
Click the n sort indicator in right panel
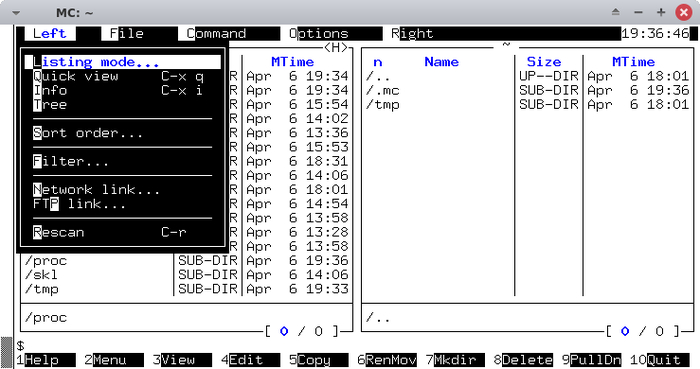click(x=378, y=62)
